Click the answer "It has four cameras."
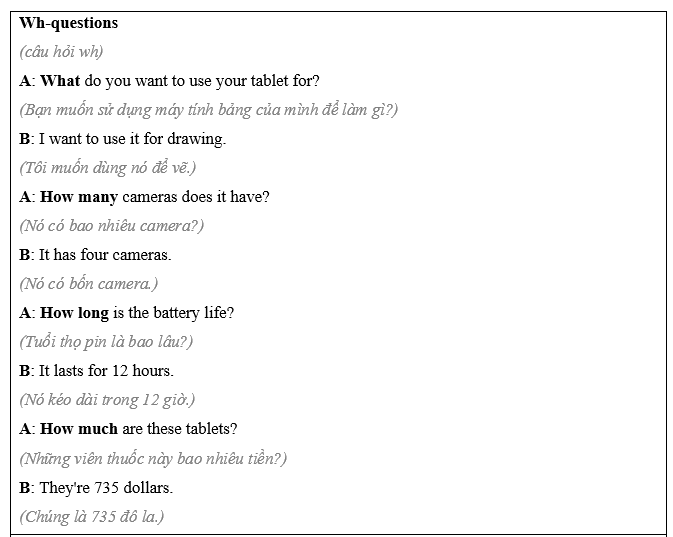The width and height of the screenshot is (673, 537). pyautogui.click(x=105, y=254)
